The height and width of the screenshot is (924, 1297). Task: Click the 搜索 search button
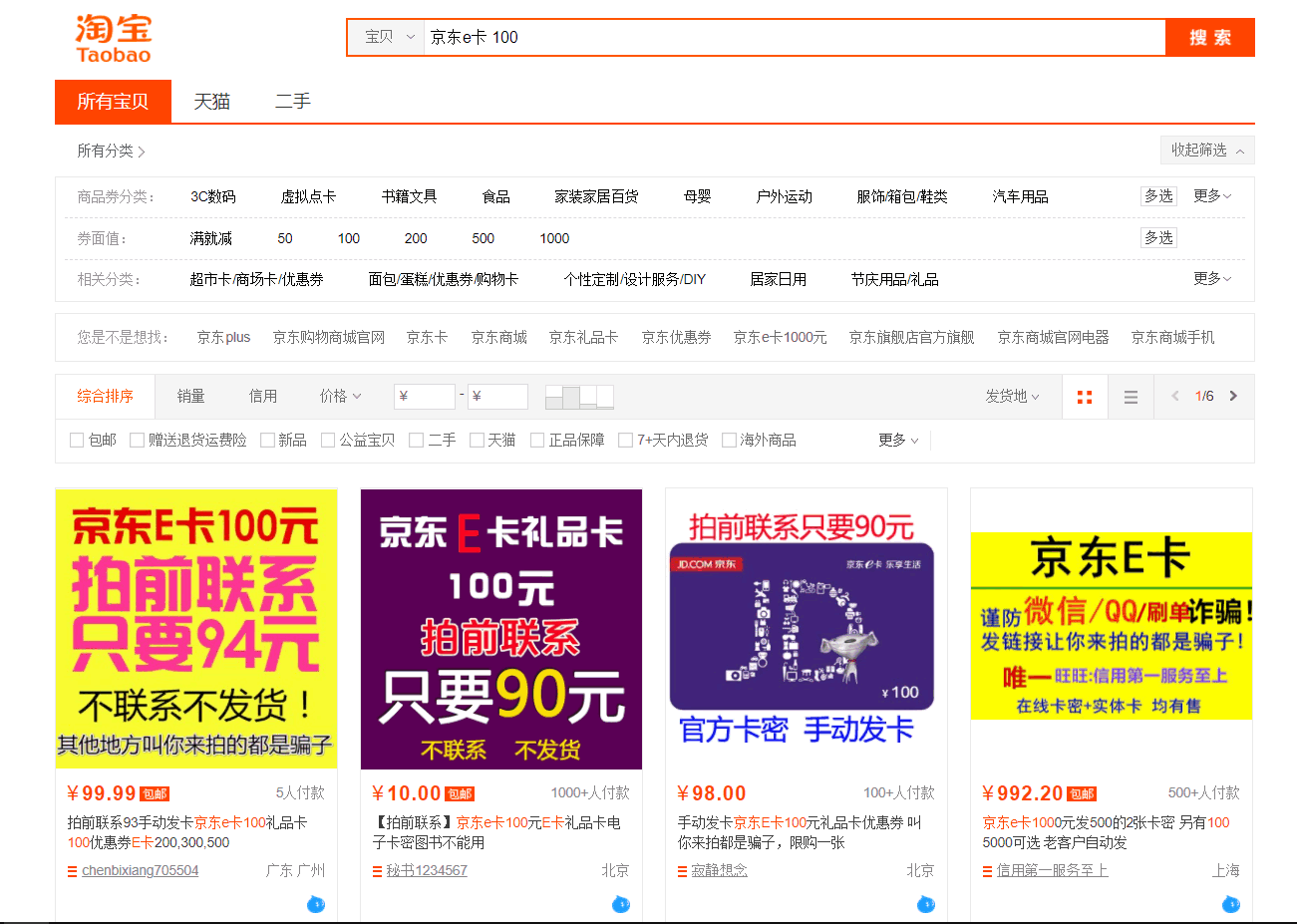click(1210, 37)
